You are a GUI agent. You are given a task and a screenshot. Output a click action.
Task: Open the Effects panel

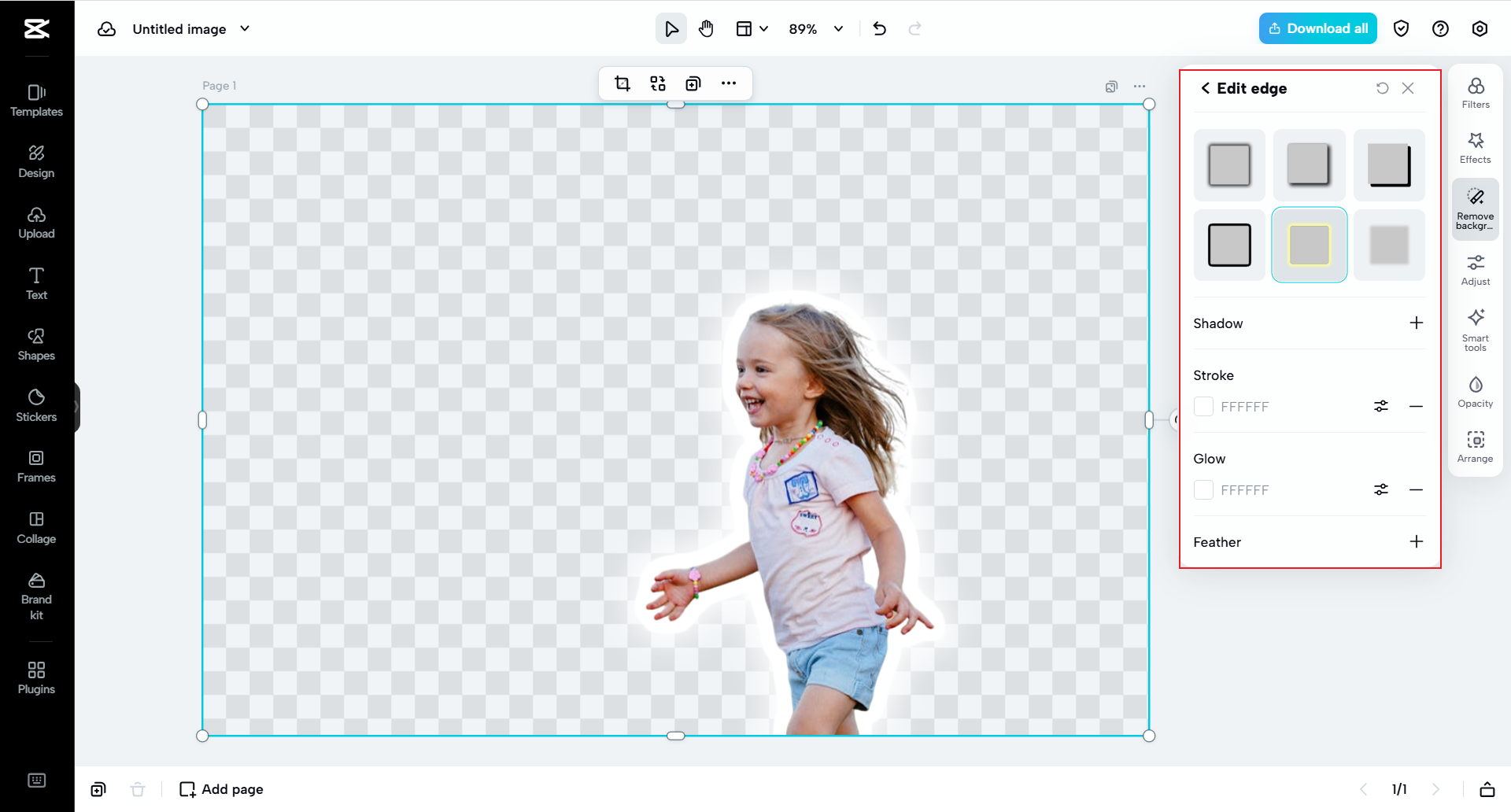tap(1476, 148)
